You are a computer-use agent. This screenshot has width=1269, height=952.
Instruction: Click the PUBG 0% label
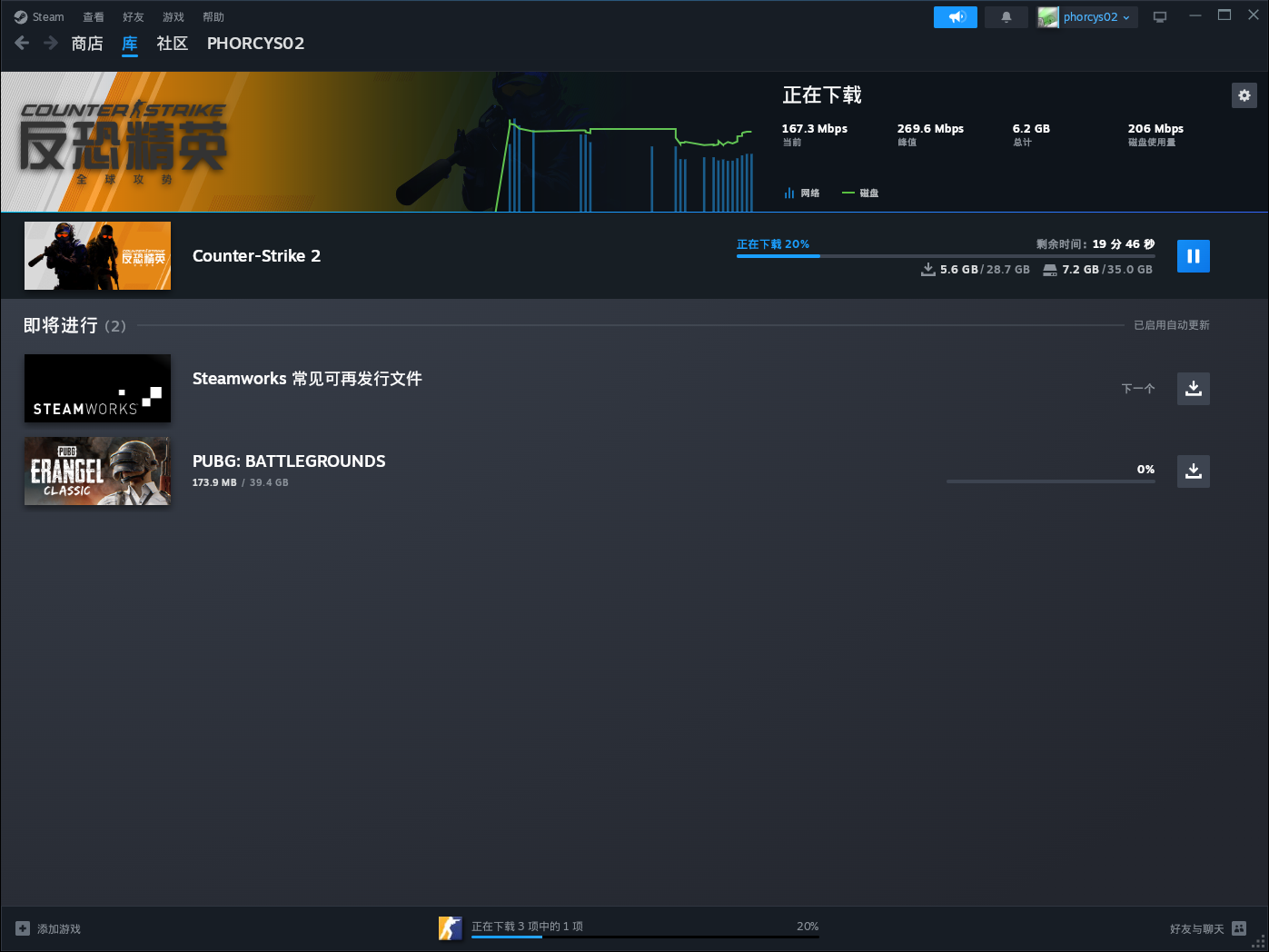(1145, 470)
